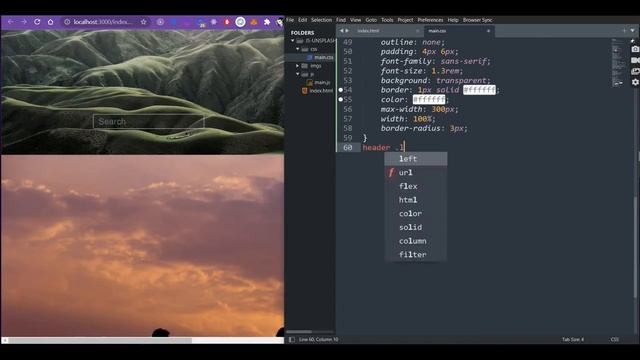
Task: Click the circular white-ringed extension icon
Action: [240, 22]
